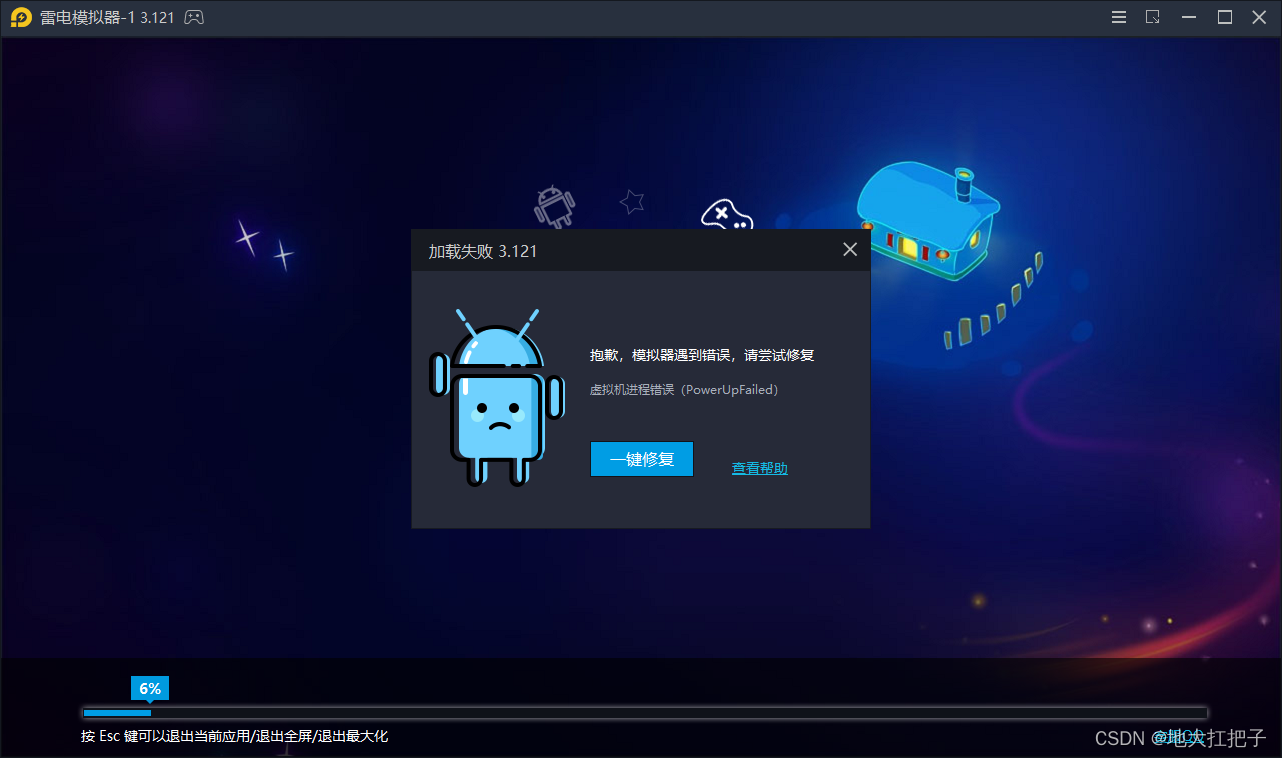Click the gamepad icon beside version number
The width and height of the screenshot is (1282, 758).
click(194, 17)
